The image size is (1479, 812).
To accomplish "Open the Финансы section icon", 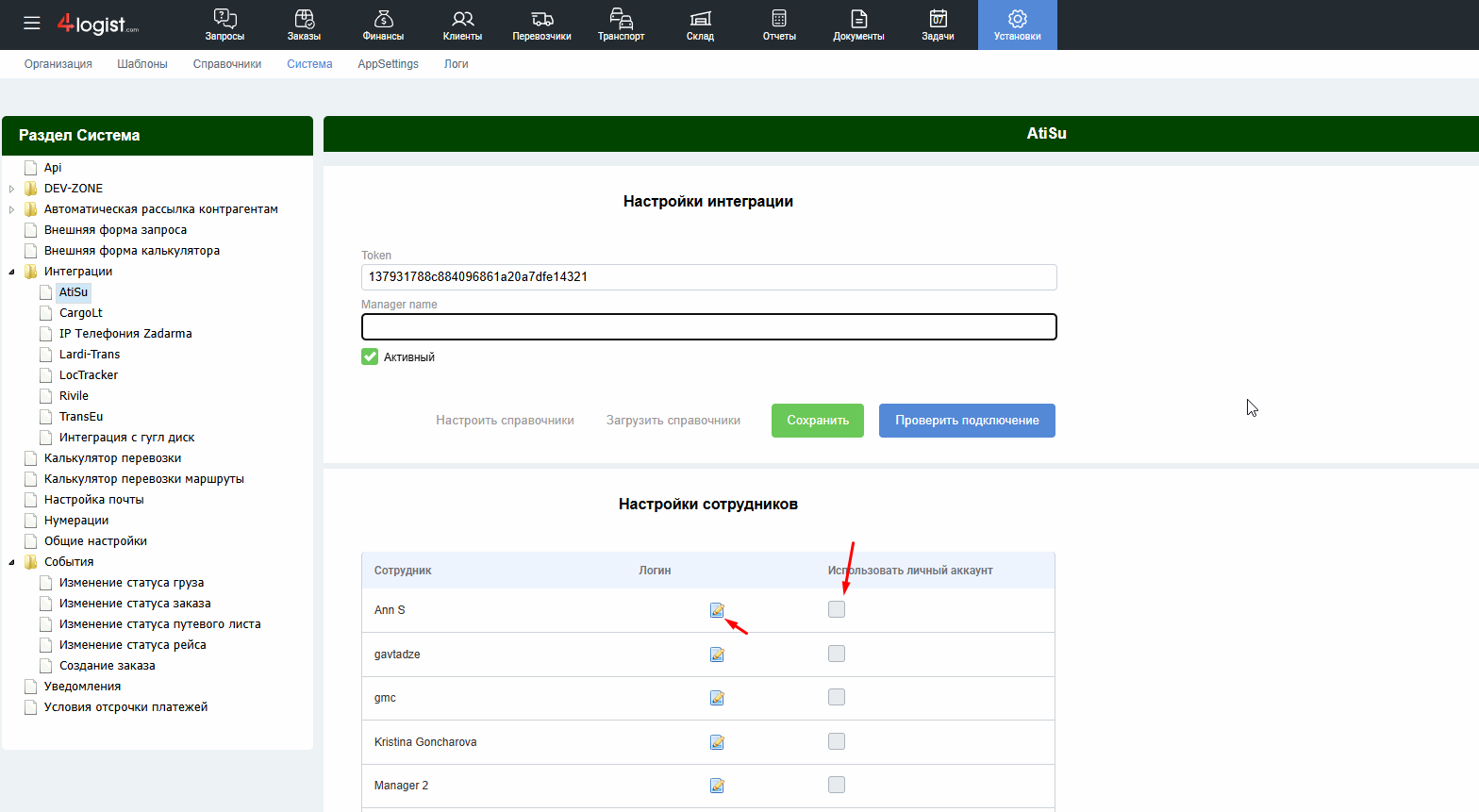I will tap(383, 18).
